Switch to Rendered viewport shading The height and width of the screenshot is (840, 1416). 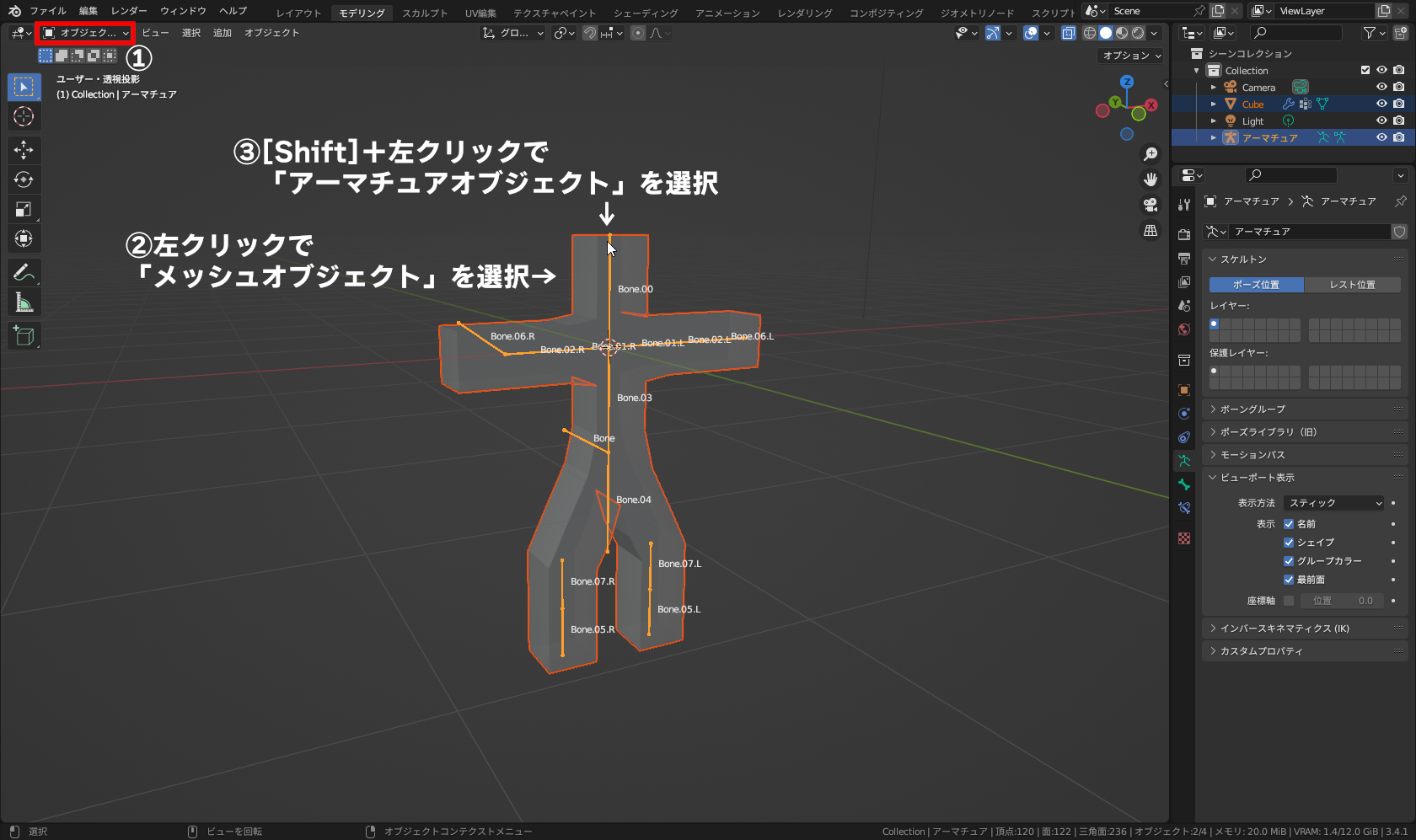pos(1140,33)
